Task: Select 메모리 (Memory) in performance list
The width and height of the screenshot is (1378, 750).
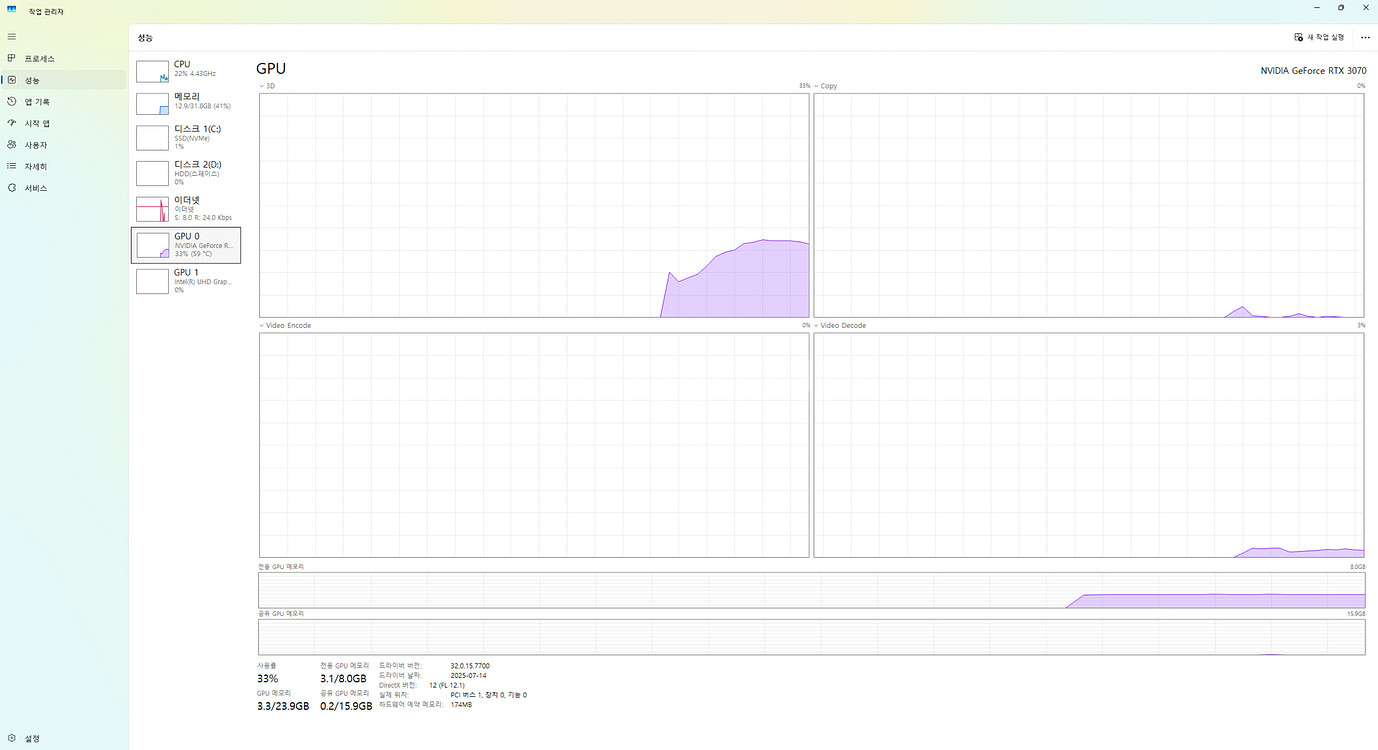Action: click(186, 101)
